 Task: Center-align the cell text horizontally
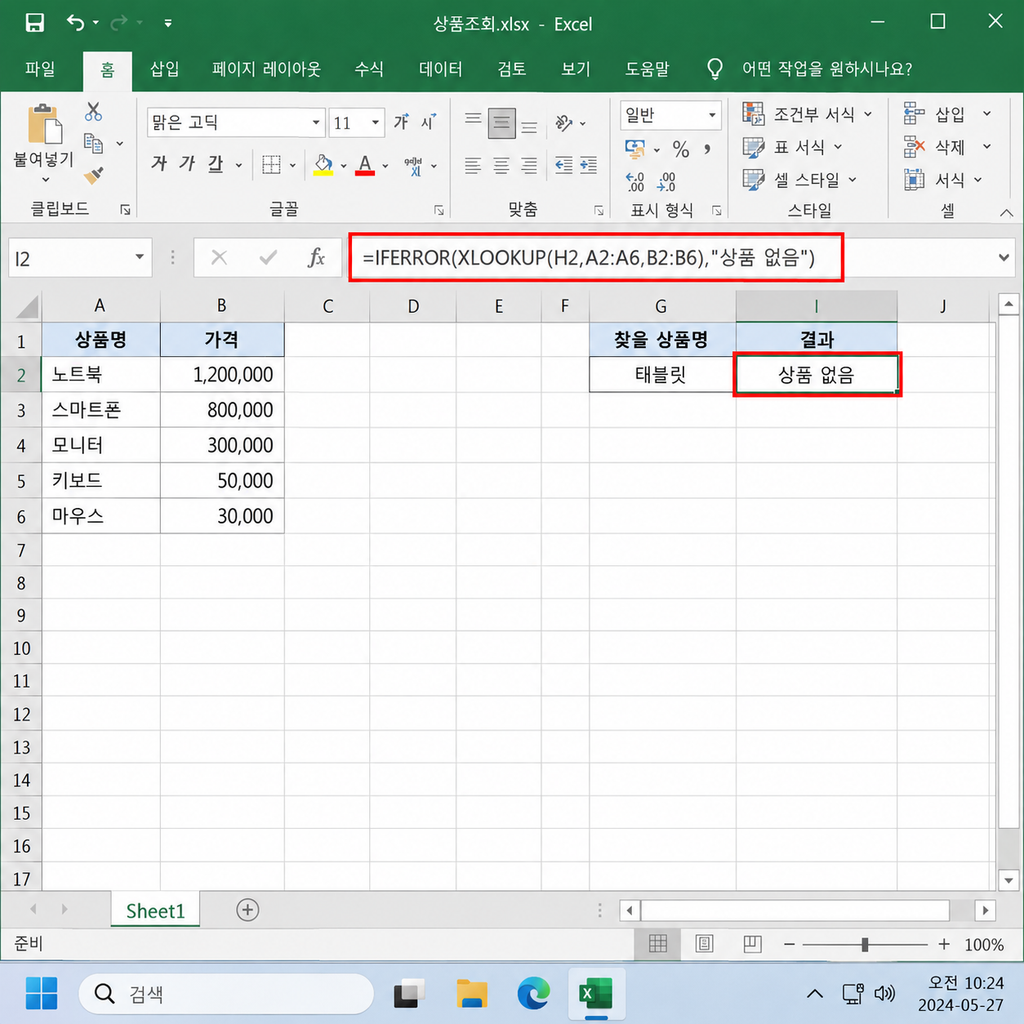click(x=501, y=165)
